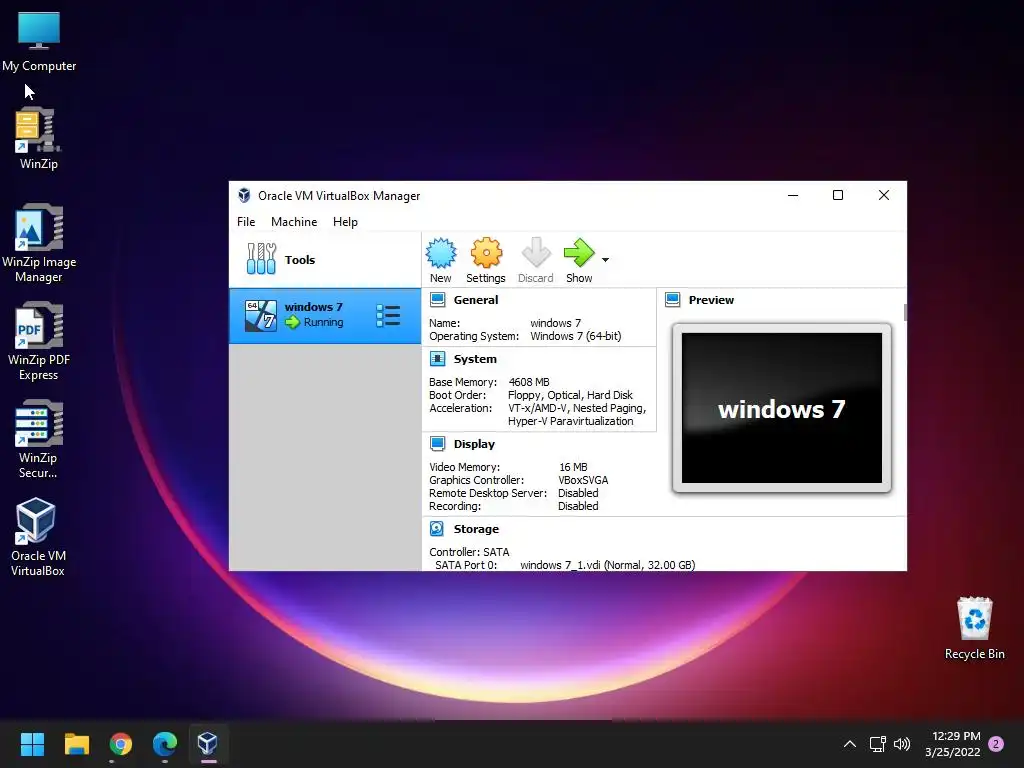
Task: Select Oracle VM VirtualBox desktop shortcut
Action: click(x=37, y=537)
